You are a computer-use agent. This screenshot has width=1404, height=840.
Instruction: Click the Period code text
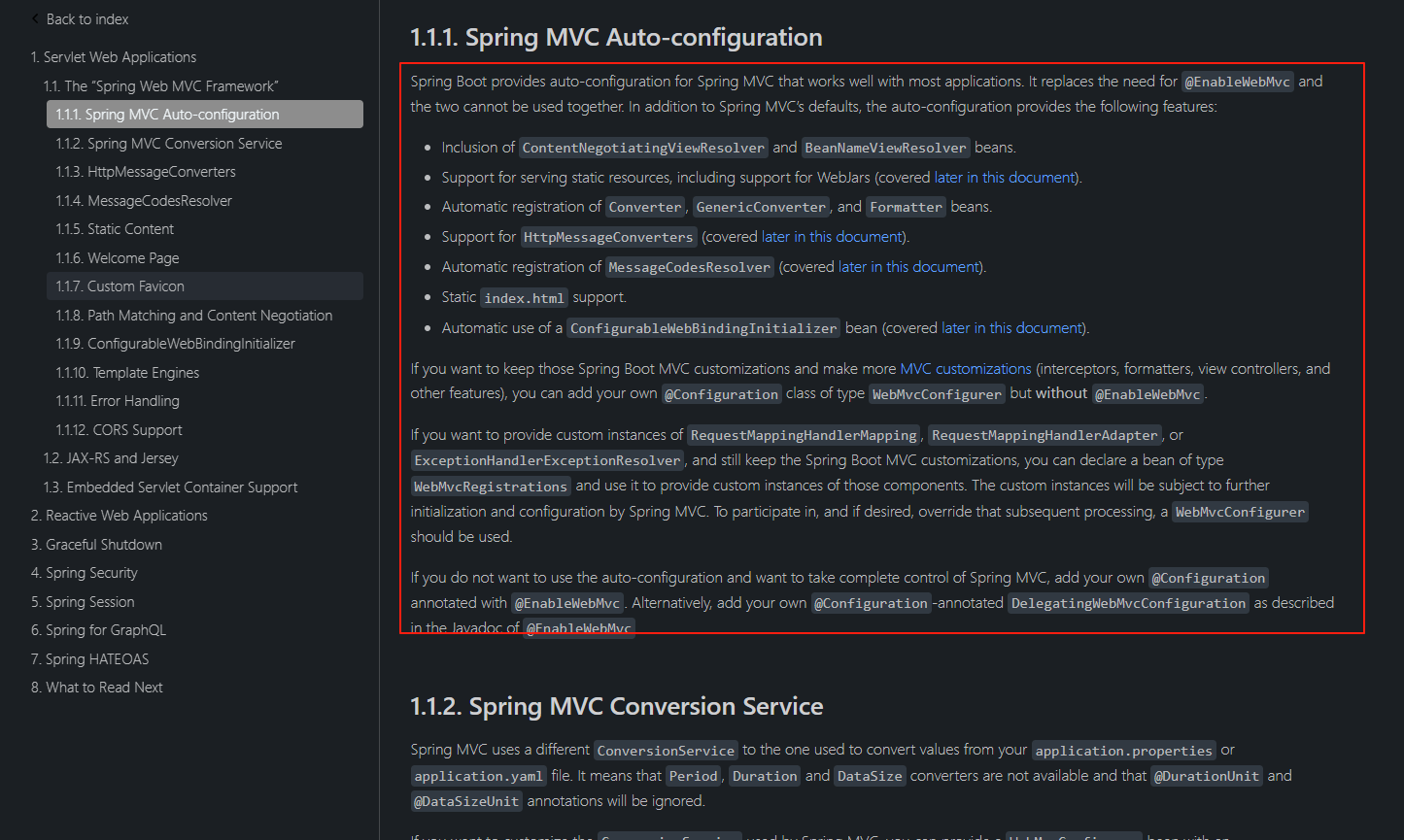693,777
